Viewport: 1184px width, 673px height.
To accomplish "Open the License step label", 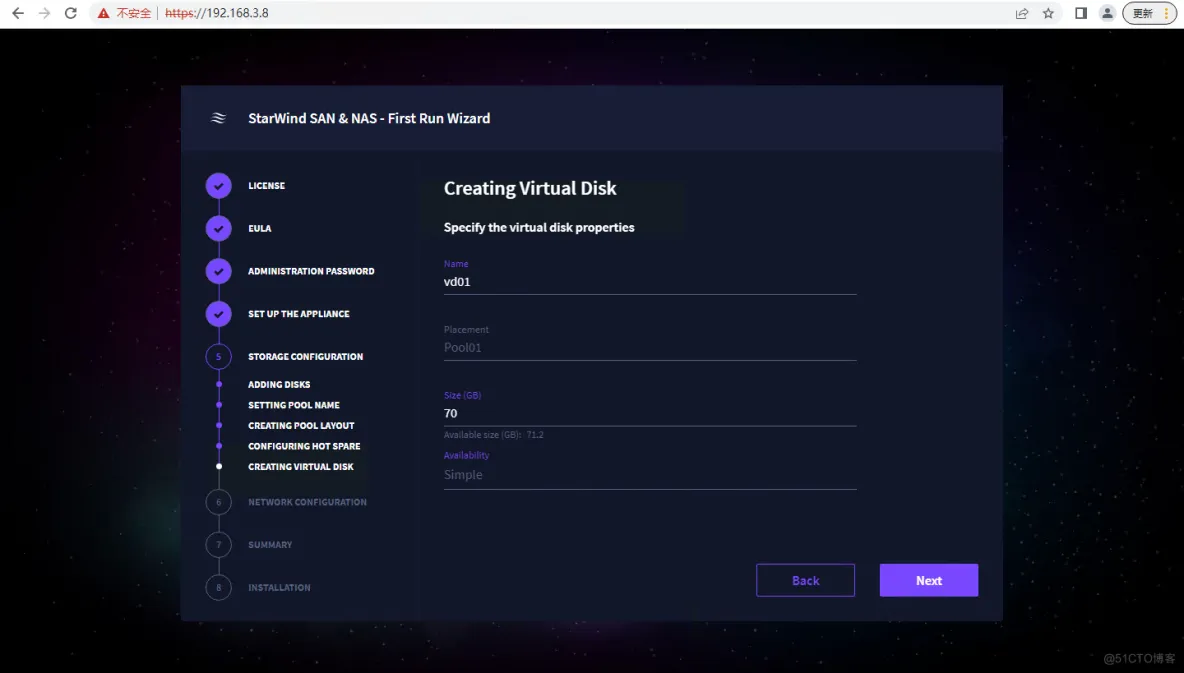I will point(267,186).
